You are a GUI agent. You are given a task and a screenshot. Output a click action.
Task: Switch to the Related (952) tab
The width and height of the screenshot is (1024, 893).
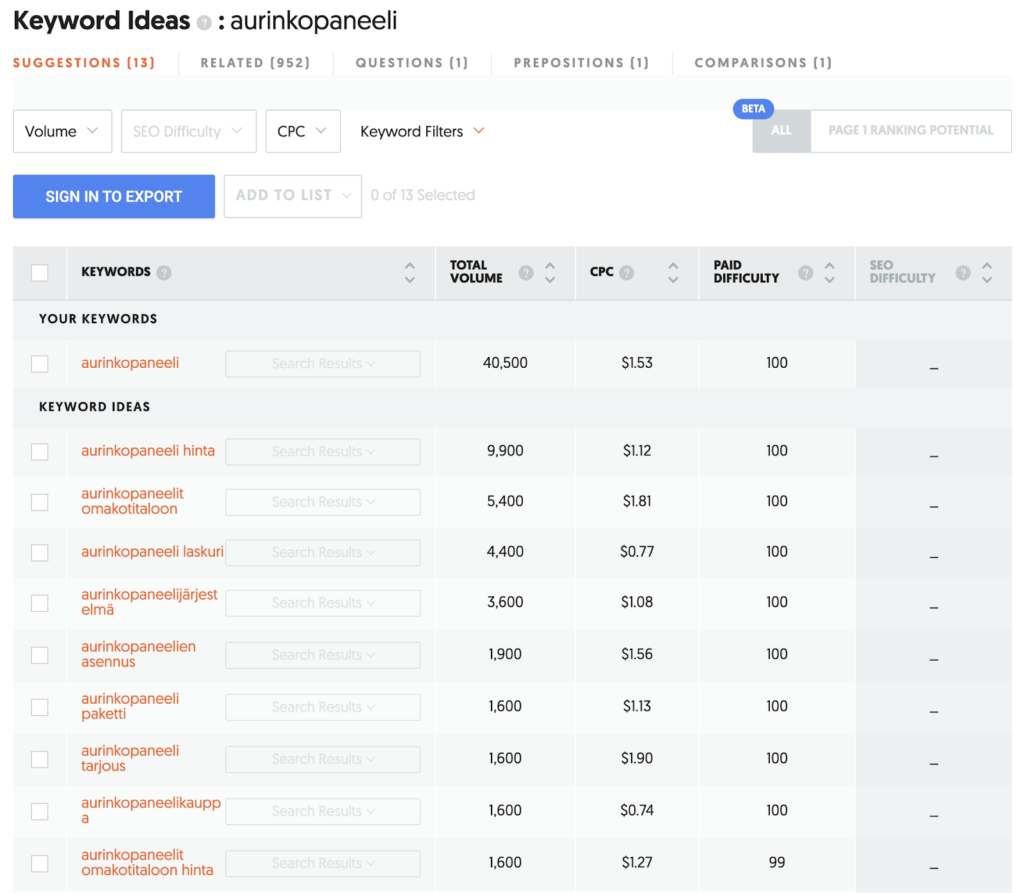[x=255, y=63]
